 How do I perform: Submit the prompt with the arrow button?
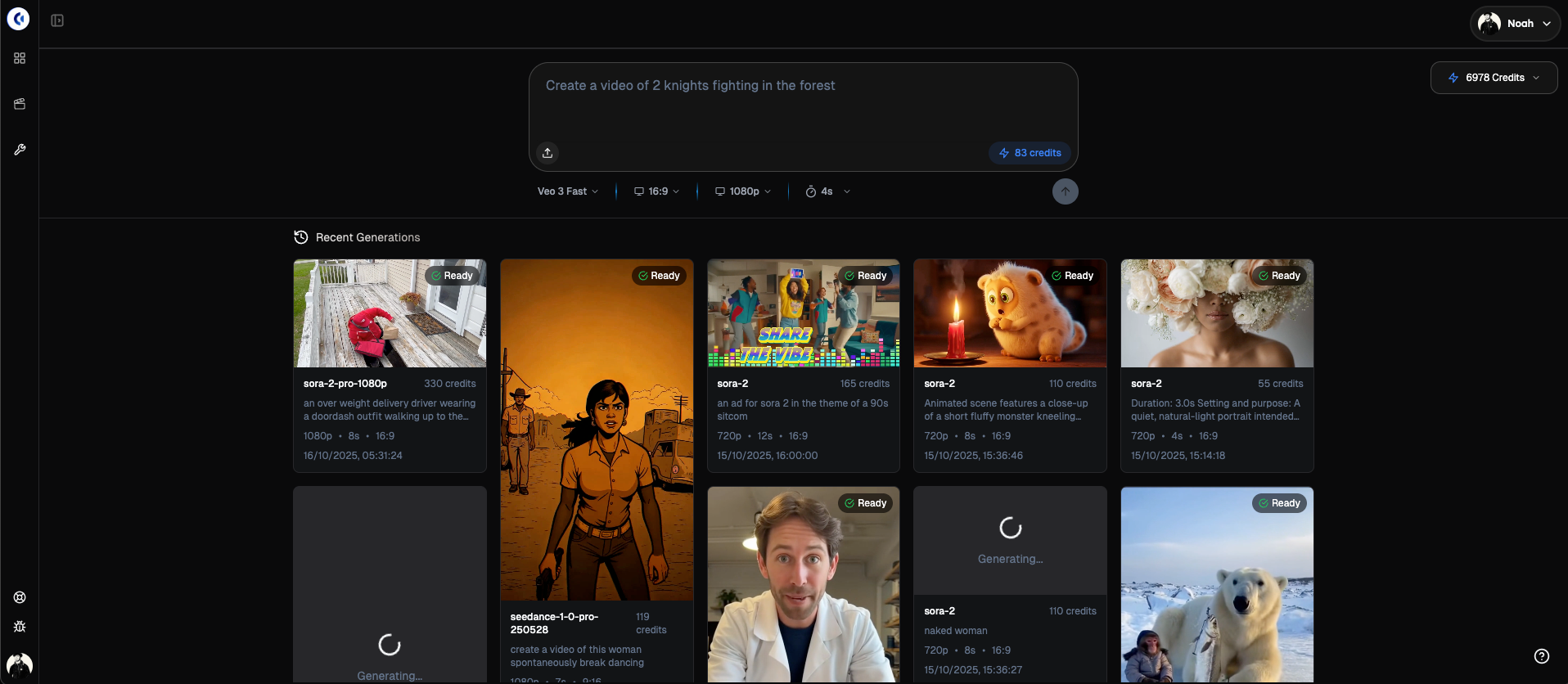coord(1065,191)
